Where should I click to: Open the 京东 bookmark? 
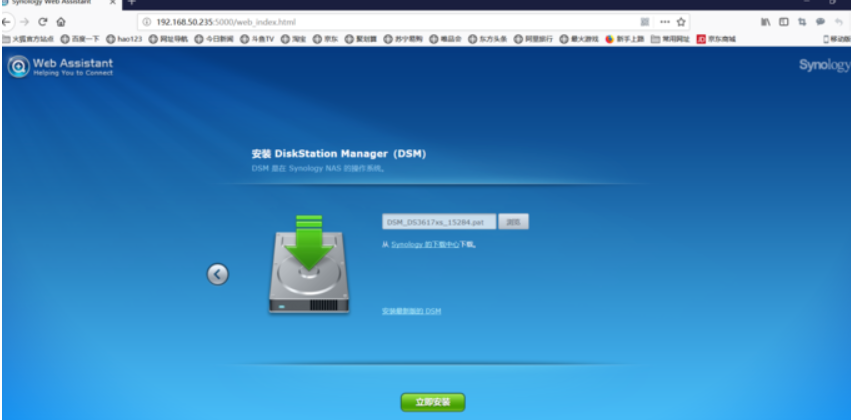click(x=326, y=39)
